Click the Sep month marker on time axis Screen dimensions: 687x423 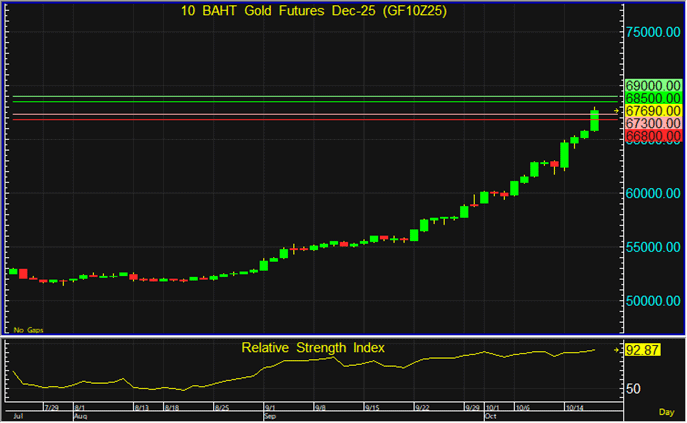[x=269, y=416]
